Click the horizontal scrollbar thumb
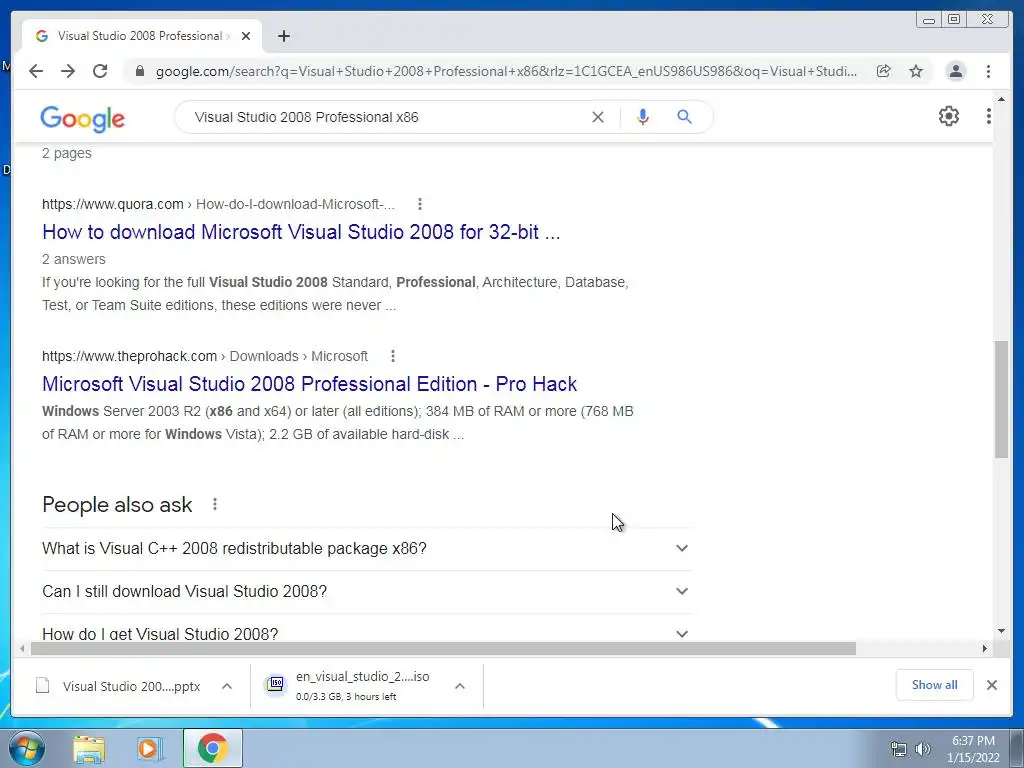Viewport: 1024px width, 768px height. pos(443,648)
